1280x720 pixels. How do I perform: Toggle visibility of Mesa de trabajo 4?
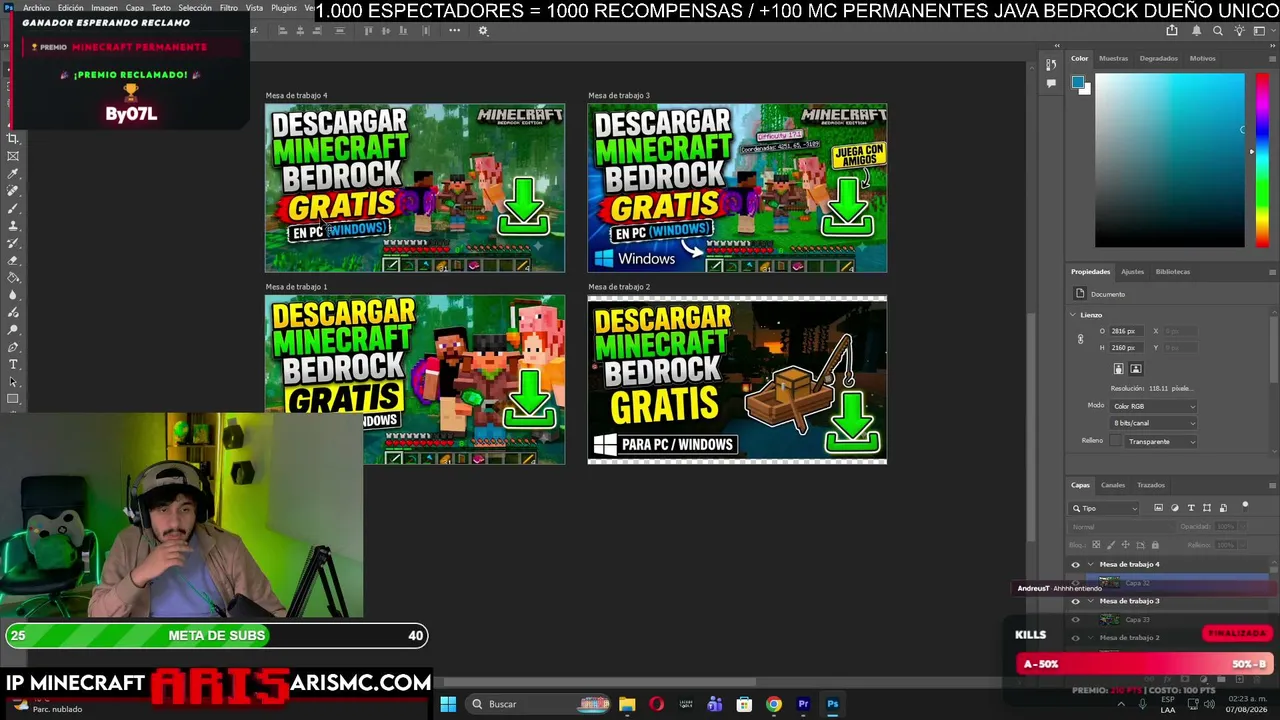click(1076, 565)
